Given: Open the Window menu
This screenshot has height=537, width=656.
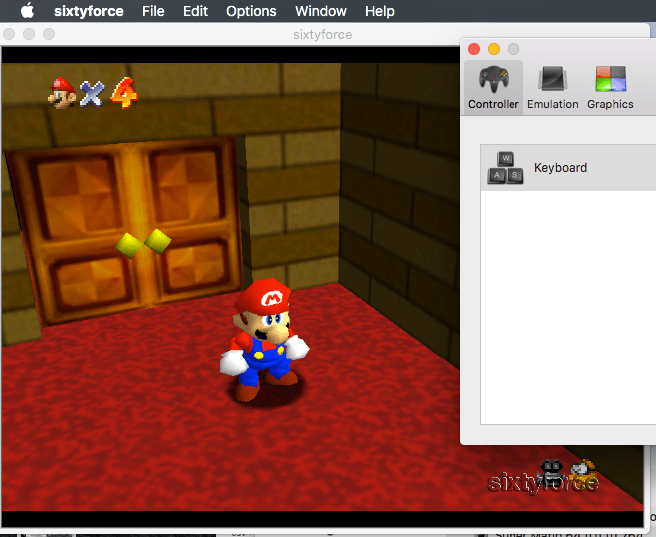Looking at the screenshot, I should (320, 11).
